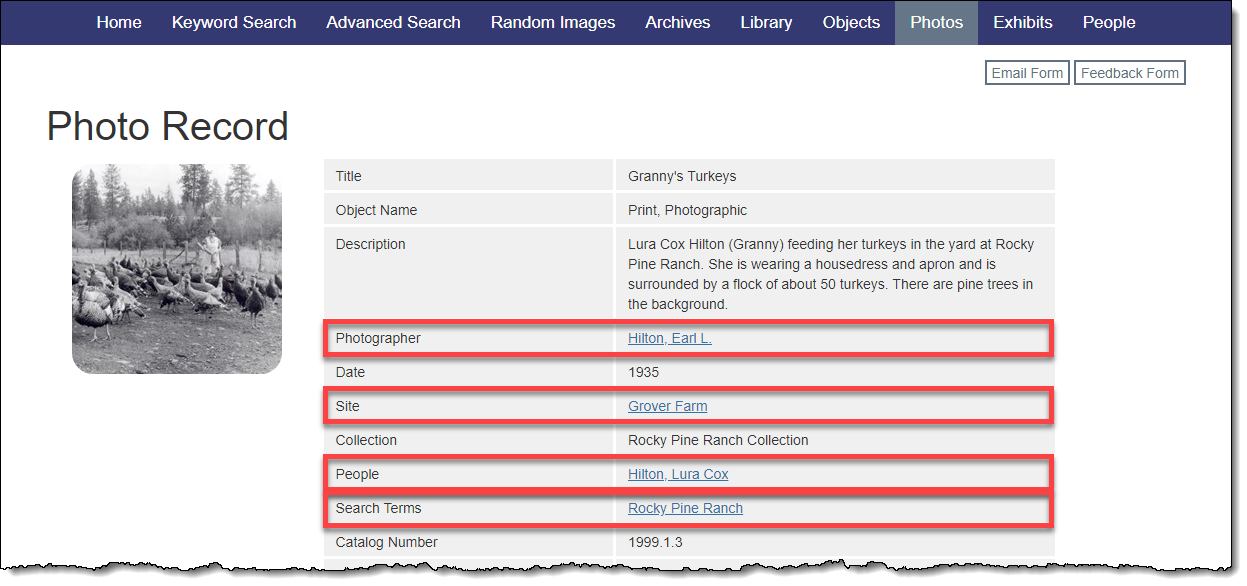Follow the photographer link Hilton, Earl L.

tap(670, 338)
